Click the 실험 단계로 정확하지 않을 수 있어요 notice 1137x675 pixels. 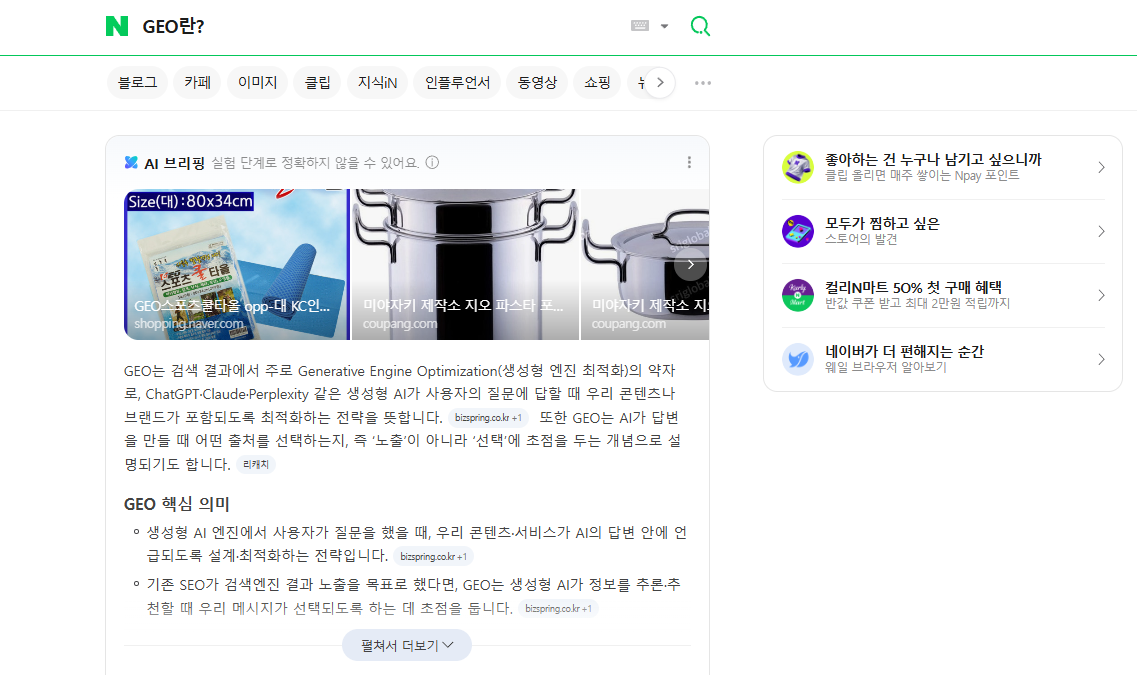point(315,162)
